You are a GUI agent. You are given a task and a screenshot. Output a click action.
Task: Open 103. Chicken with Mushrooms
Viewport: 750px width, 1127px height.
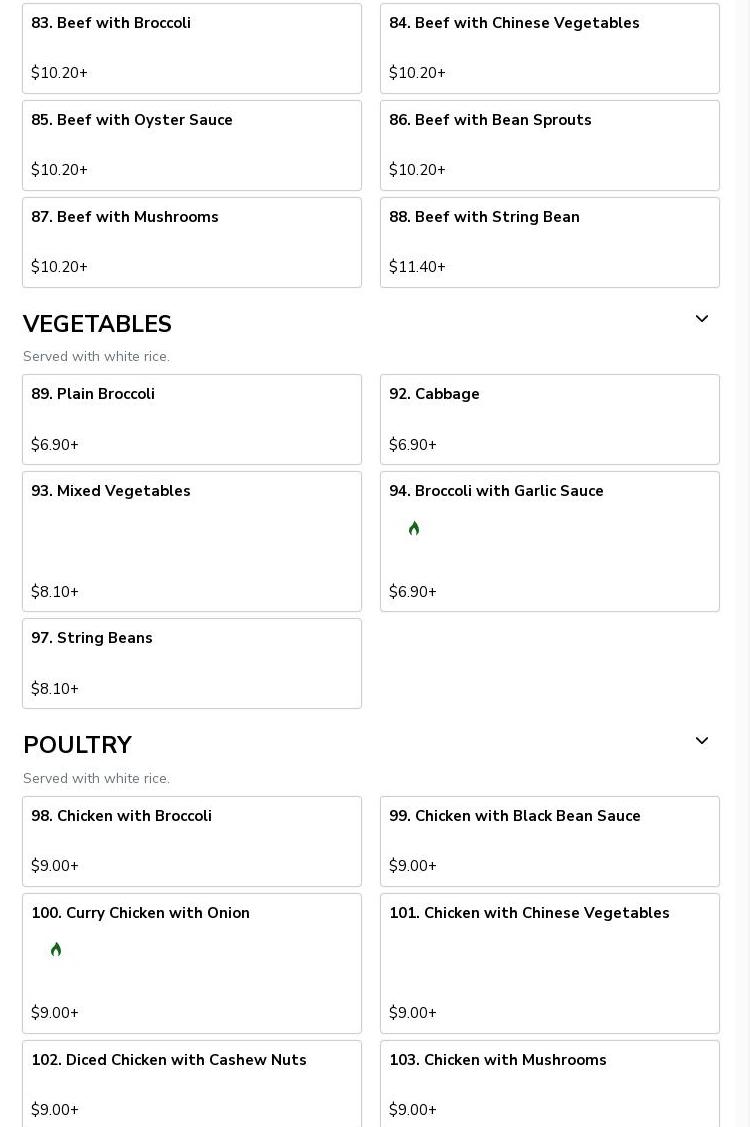[549, 1083]
